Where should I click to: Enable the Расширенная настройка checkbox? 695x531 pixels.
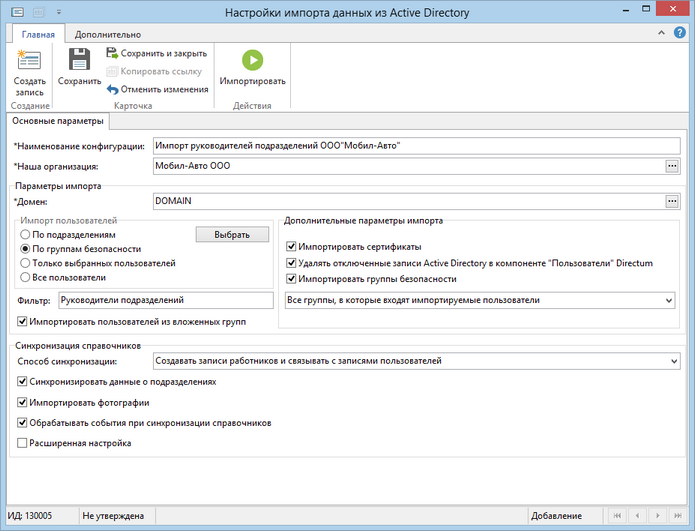point(22,443)
